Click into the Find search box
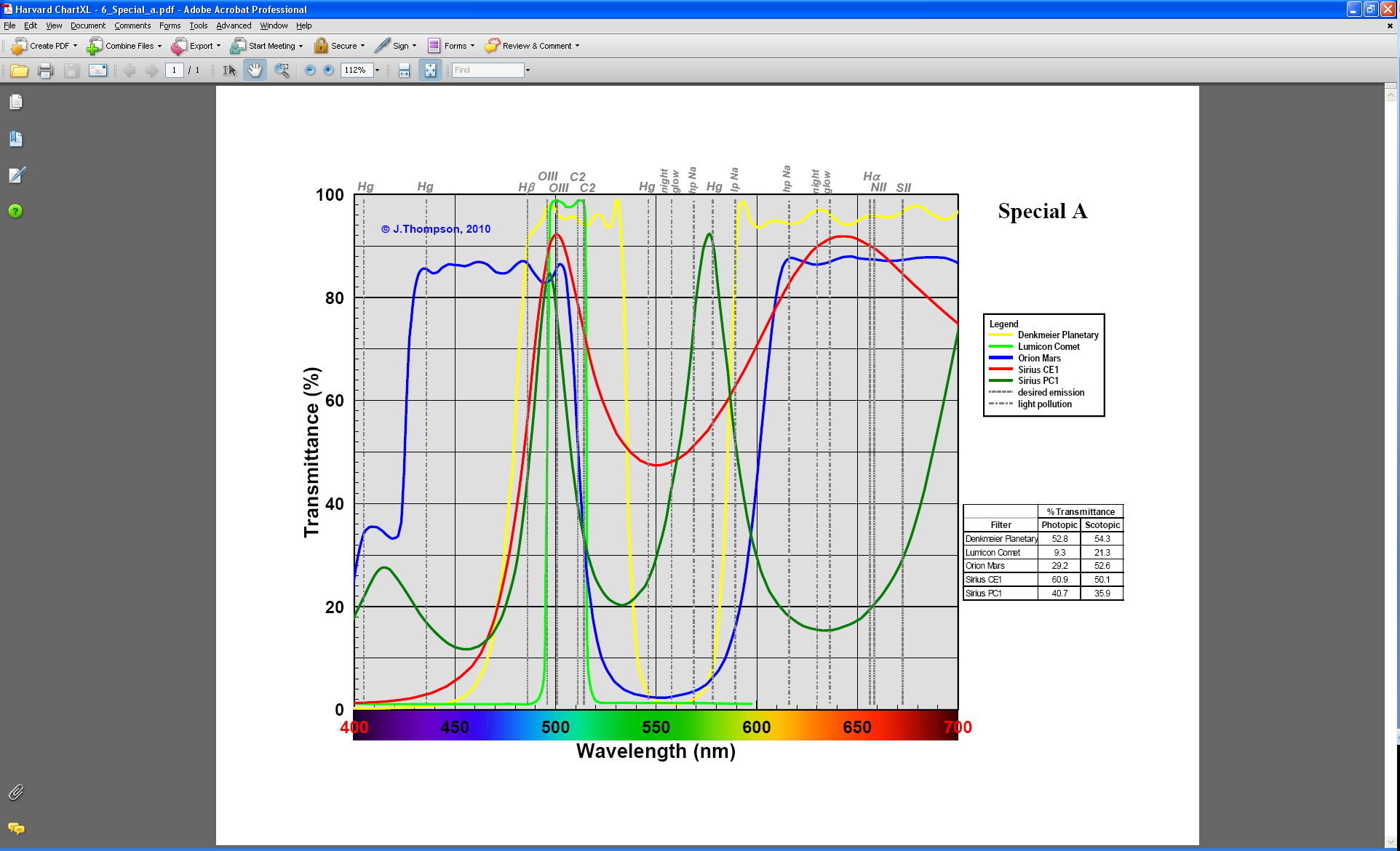Viewport: 1400px width, 851px height. (488, 71)
